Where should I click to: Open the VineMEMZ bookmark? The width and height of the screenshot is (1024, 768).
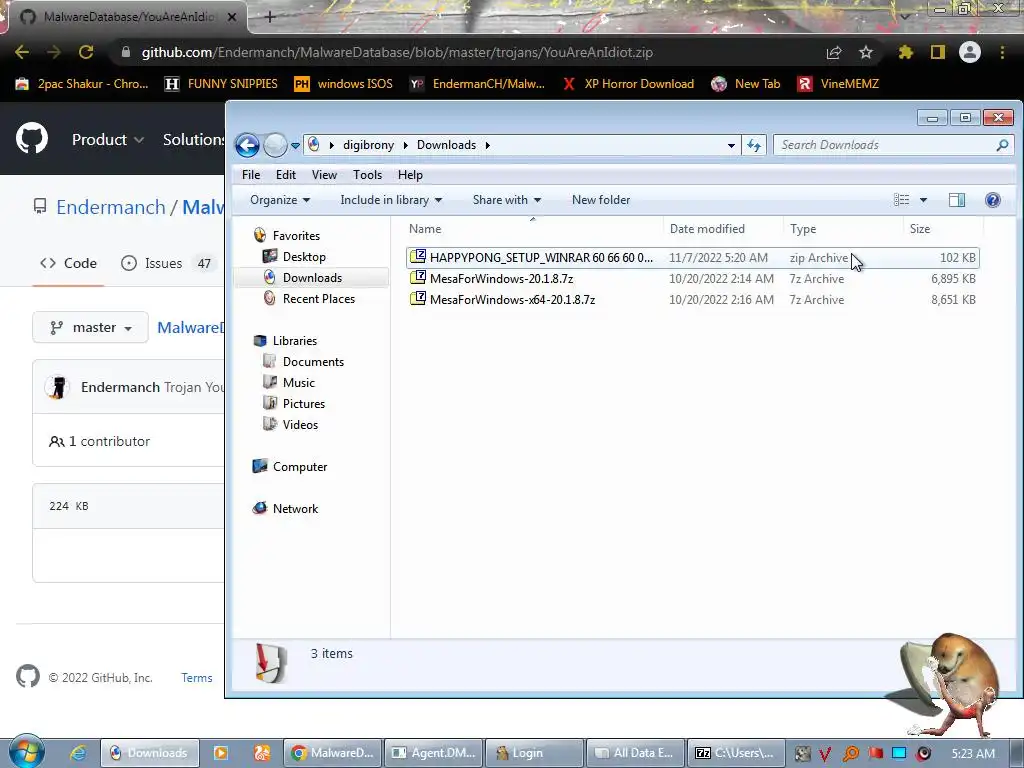pos(839,84)
